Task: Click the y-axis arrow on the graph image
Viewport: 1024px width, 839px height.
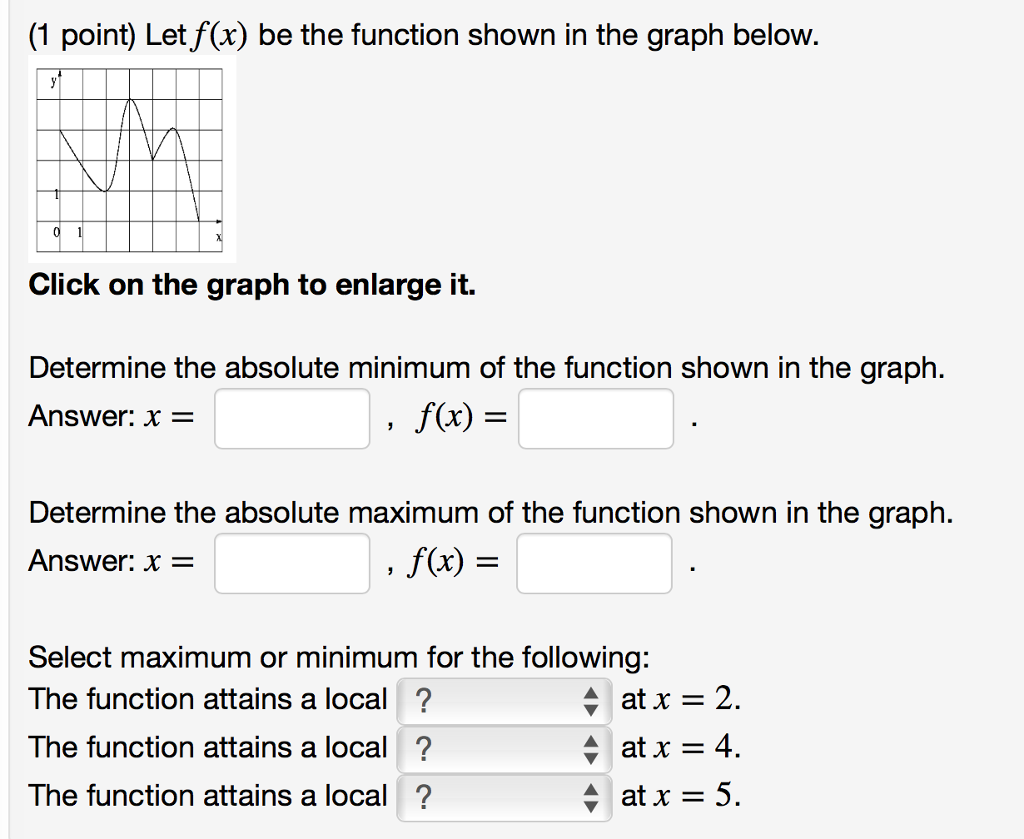Action: click(61, 72)
